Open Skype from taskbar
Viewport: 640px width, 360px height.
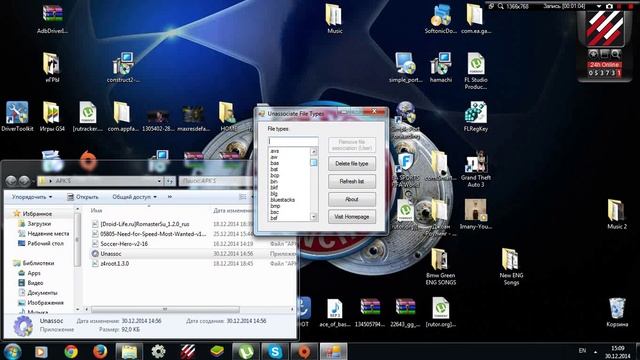click(x=275, y=351)
